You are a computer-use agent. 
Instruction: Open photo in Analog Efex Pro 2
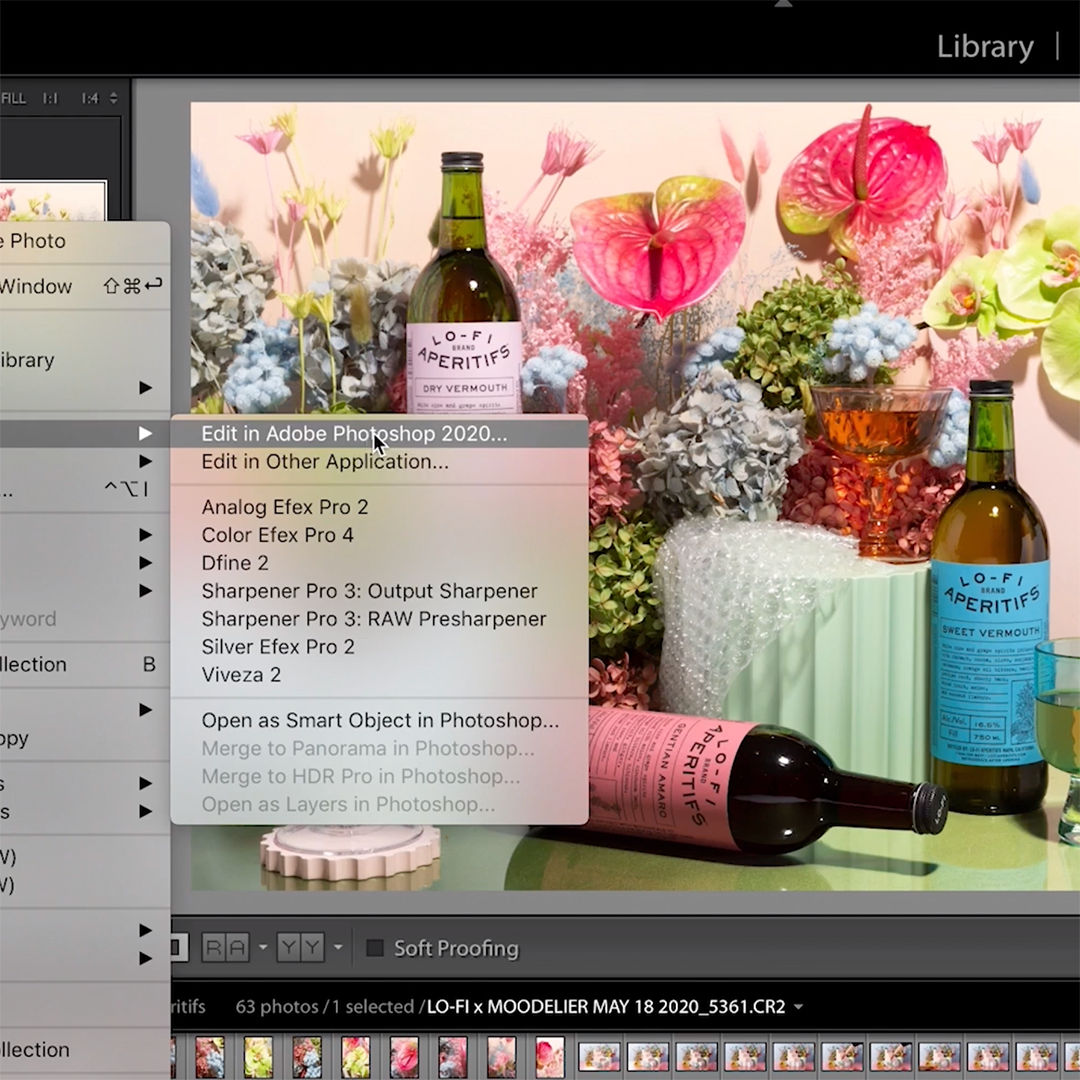[x=380, y=507]
